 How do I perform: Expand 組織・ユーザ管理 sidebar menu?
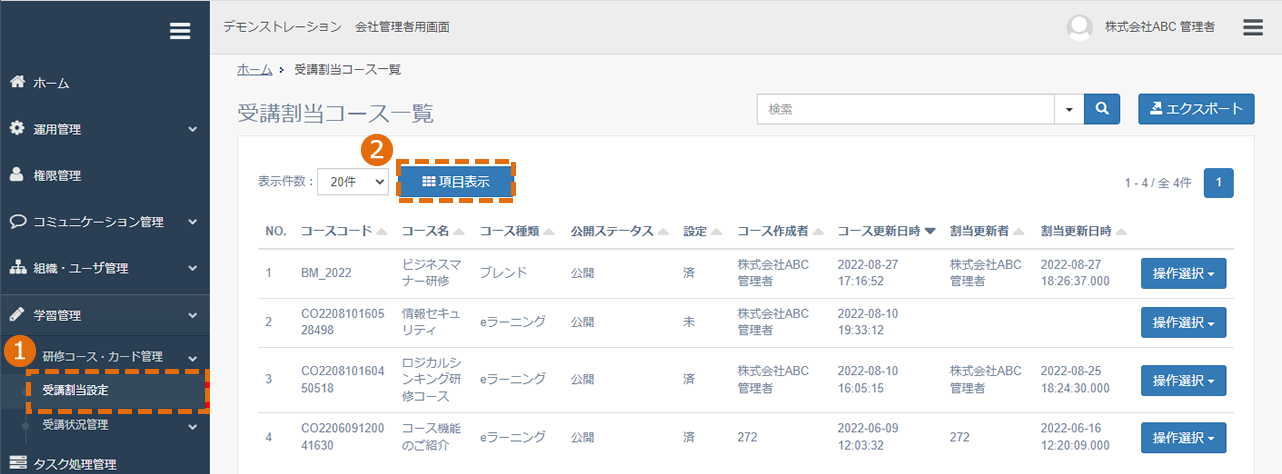pos(105,268)
